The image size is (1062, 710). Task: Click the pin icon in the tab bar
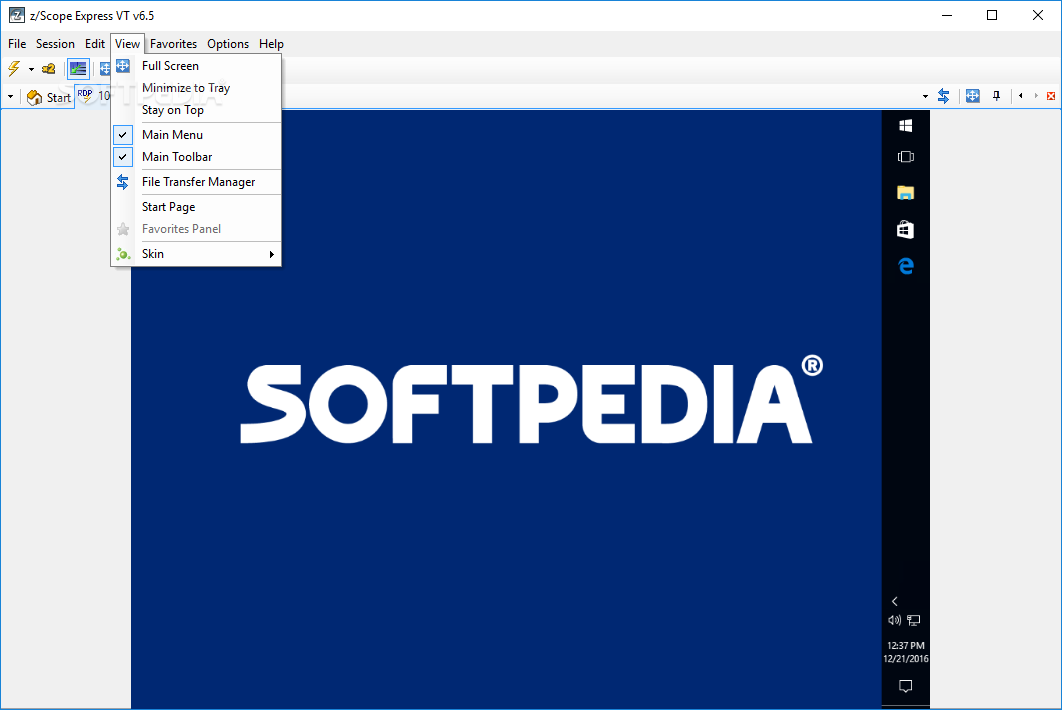click(x=996, y=96)
